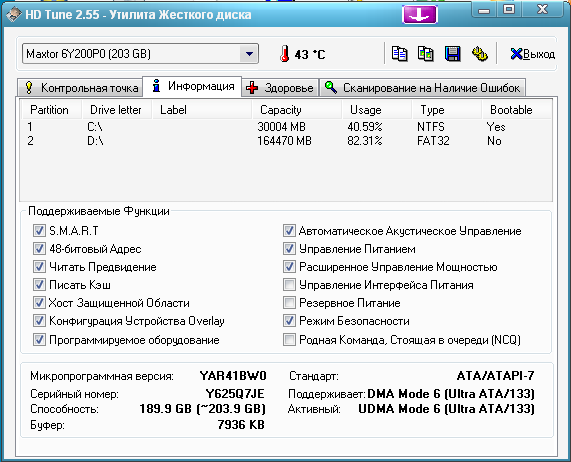Click the 30004 MB capacity value
This screenshot has width=571, height=462.
point(281,127)
